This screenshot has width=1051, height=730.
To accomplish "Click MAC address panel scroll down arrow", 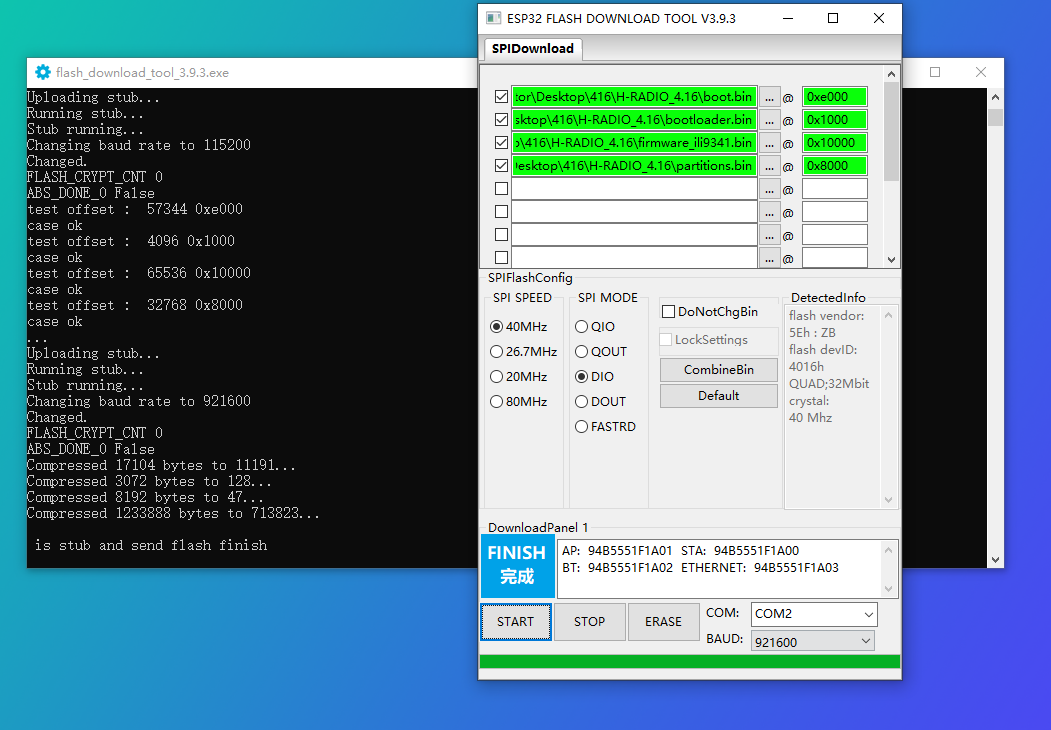I will (889, 589).
